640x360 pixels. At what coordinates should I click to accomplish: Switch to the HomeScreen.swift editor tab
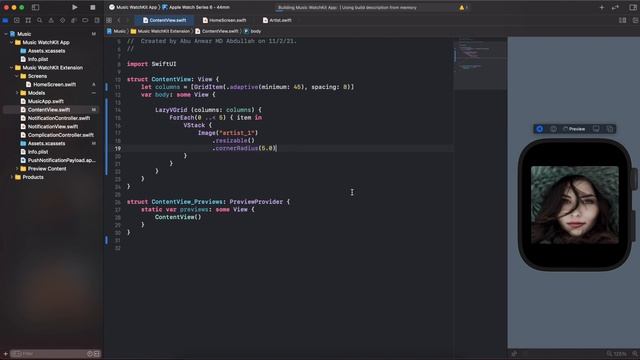coord(224,20)
